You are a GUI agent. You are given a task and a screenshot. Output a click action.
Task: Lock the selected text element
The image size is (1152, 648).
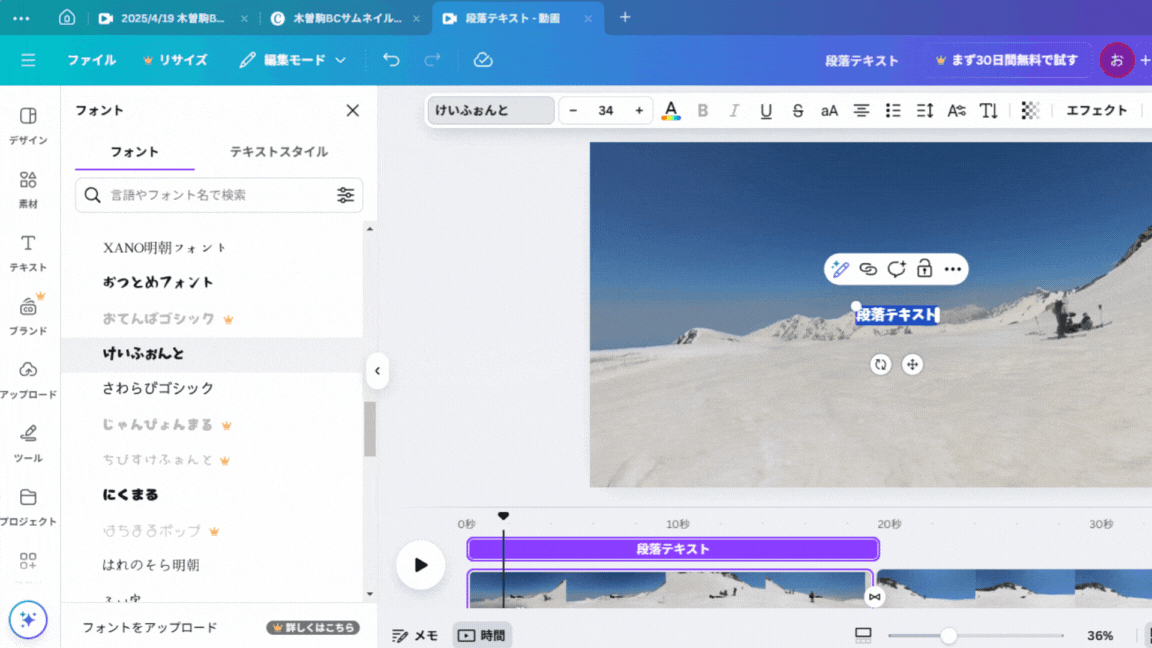click(x=924, y=269)
